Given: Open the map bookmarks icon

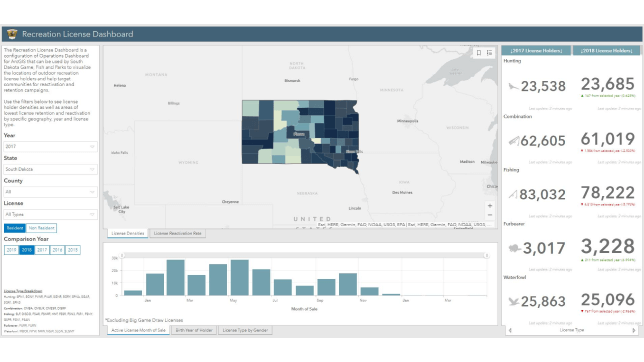Looking at the screenshot, I should (479, 53).
